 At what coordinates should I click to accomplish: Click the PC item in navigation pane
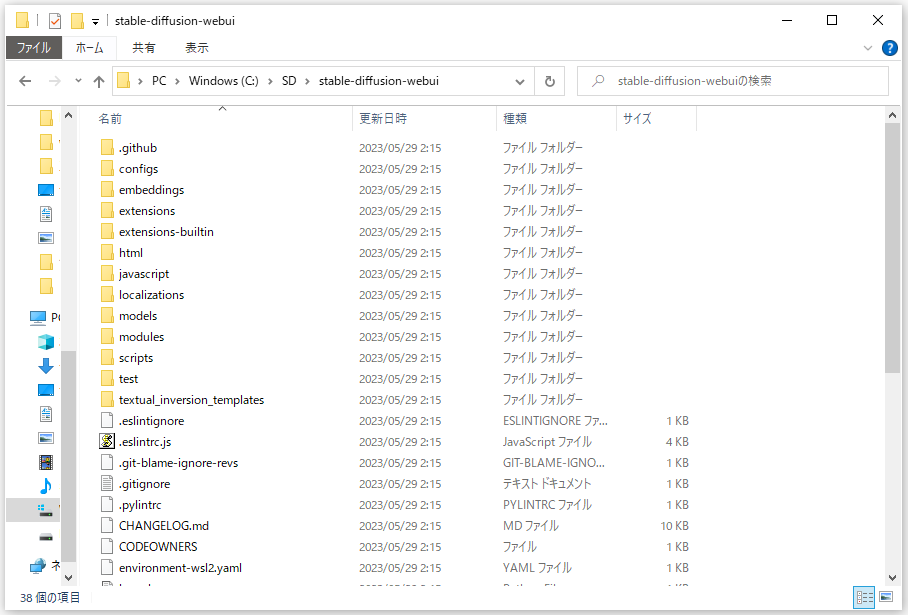pyautogui.click(x=45, y=317)
